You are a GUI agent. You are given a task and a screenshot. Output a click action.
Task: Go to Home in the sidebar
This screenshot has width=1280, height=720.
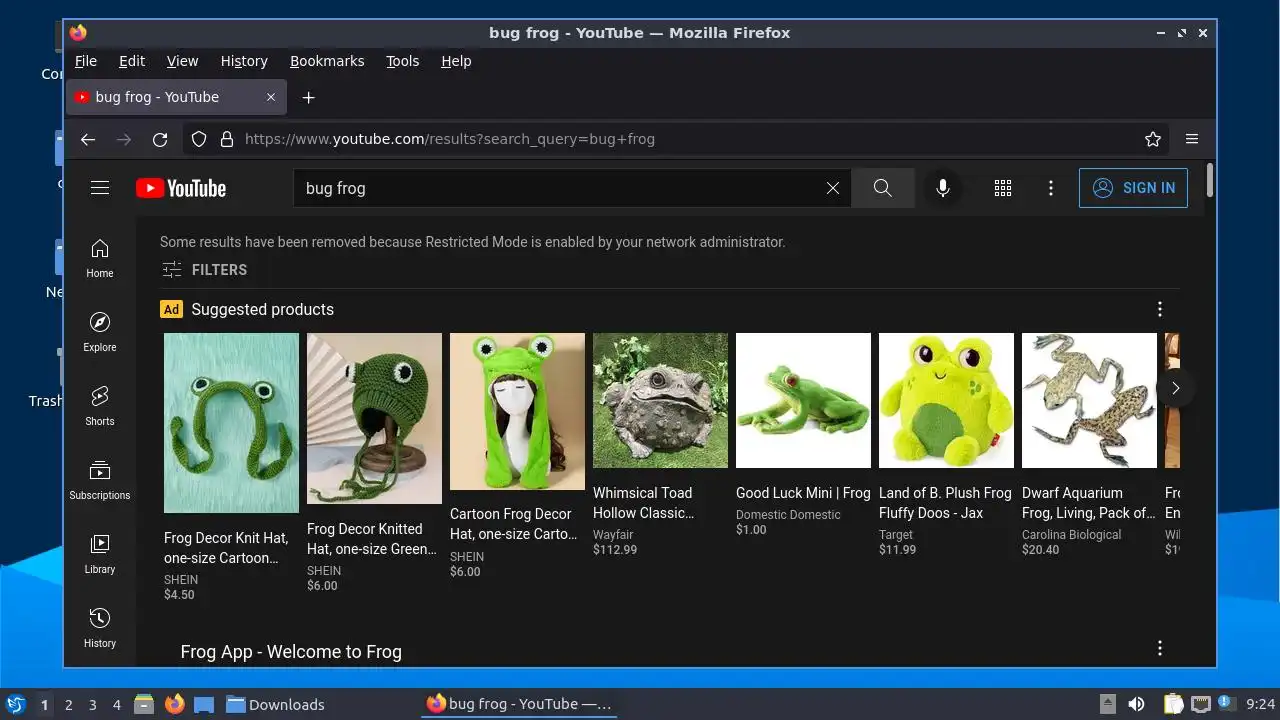[100, 258]
